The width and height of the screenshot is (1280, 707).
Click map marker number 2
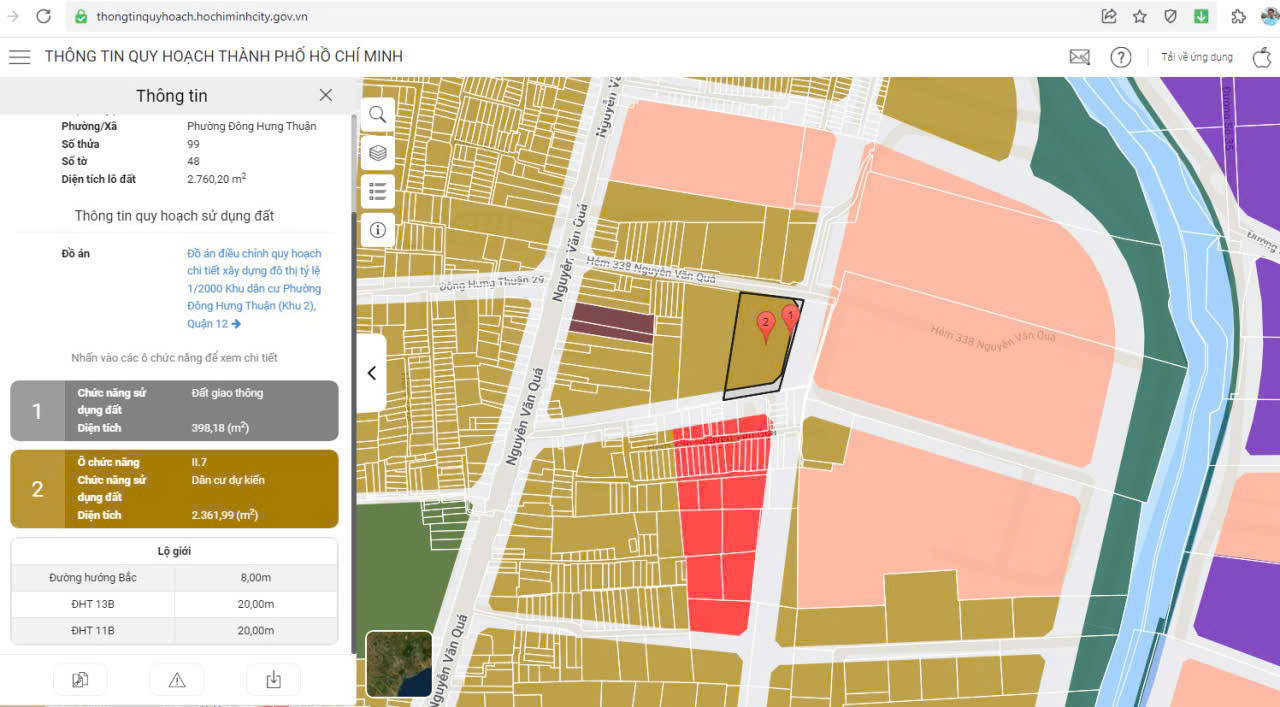click(766, 324)
